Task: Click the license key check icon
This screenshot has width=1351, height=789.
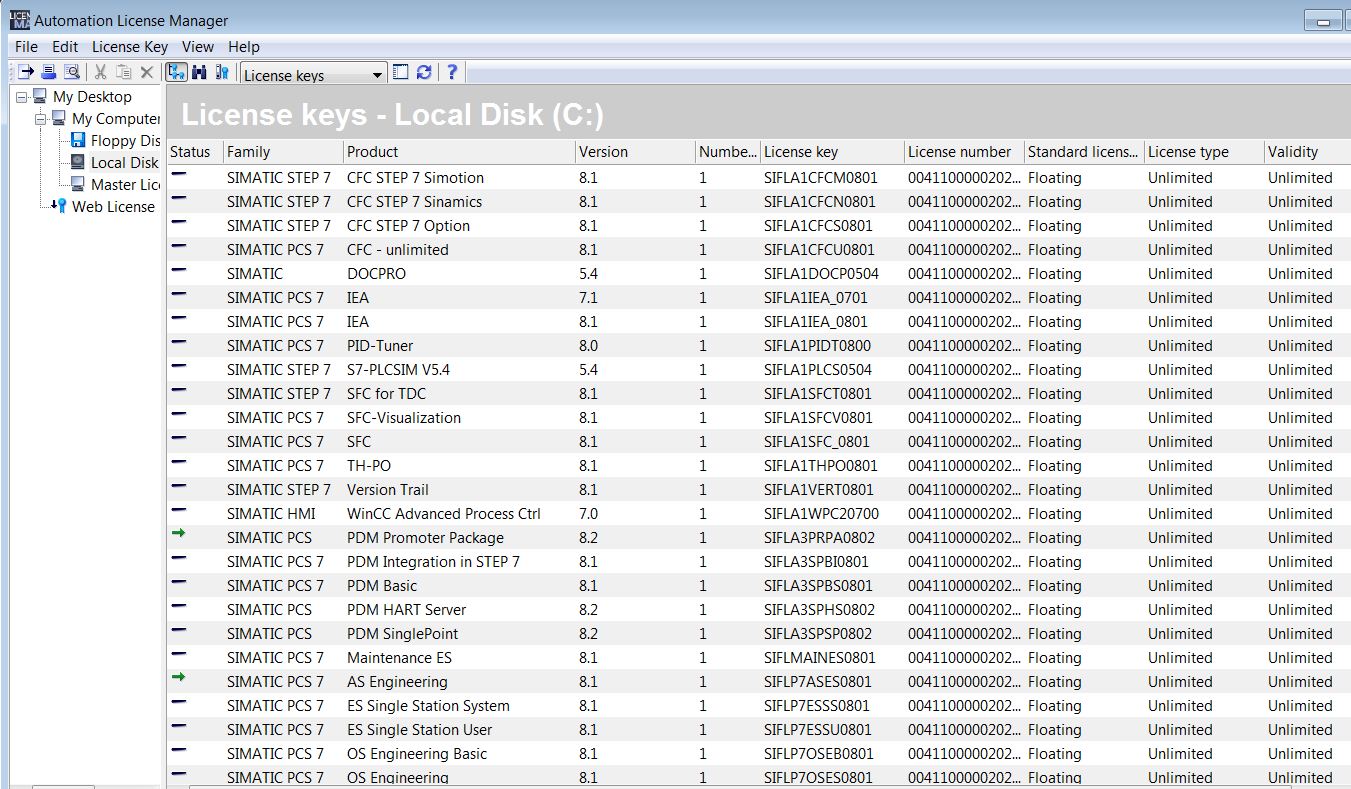Action: click(222, 72)
